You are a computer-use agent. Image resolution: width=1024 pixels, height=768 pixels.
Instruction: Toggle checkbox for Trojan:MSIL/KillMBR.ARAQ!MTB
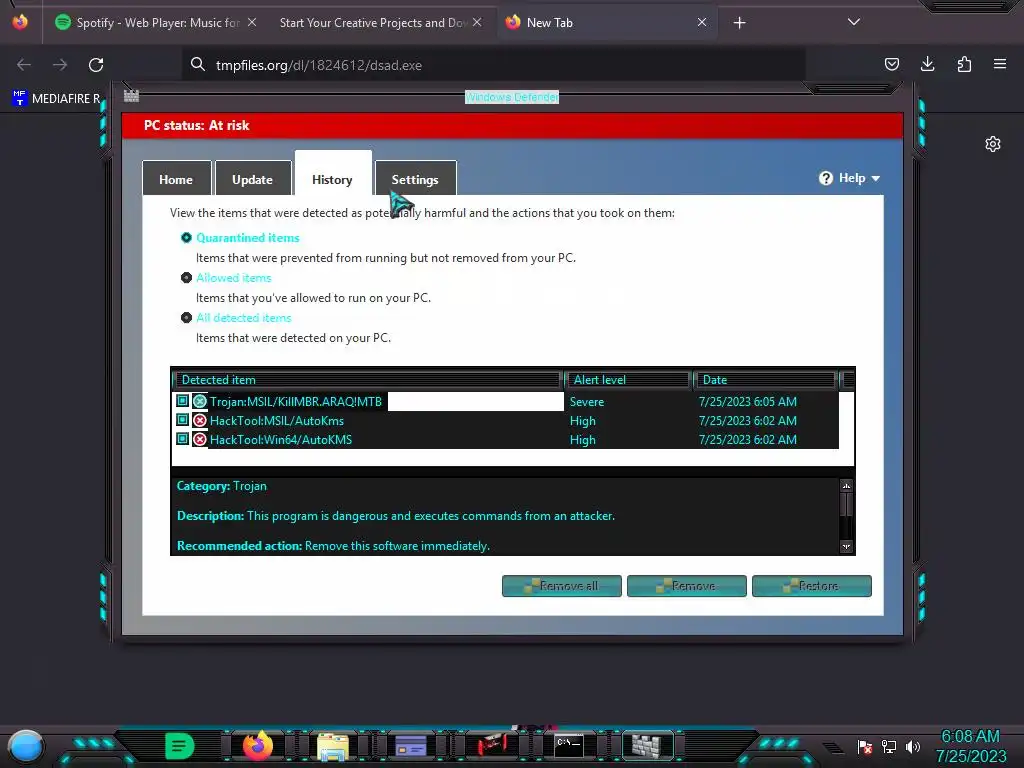click(x=182, y=400)
